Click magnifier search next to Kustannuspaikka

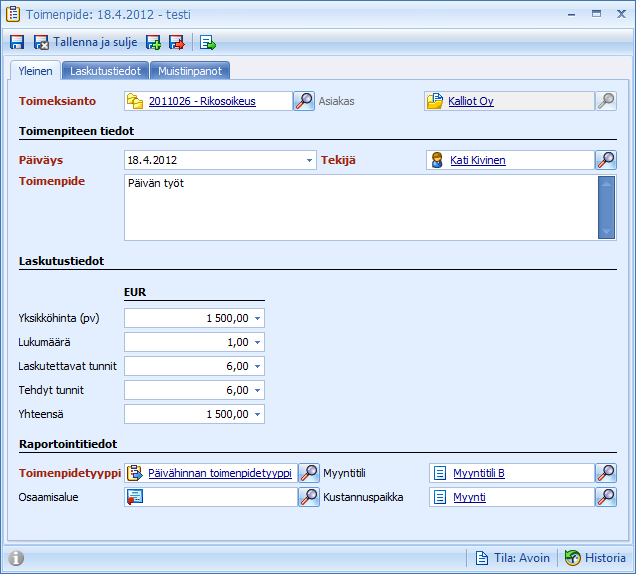click(x=606, y=497)
